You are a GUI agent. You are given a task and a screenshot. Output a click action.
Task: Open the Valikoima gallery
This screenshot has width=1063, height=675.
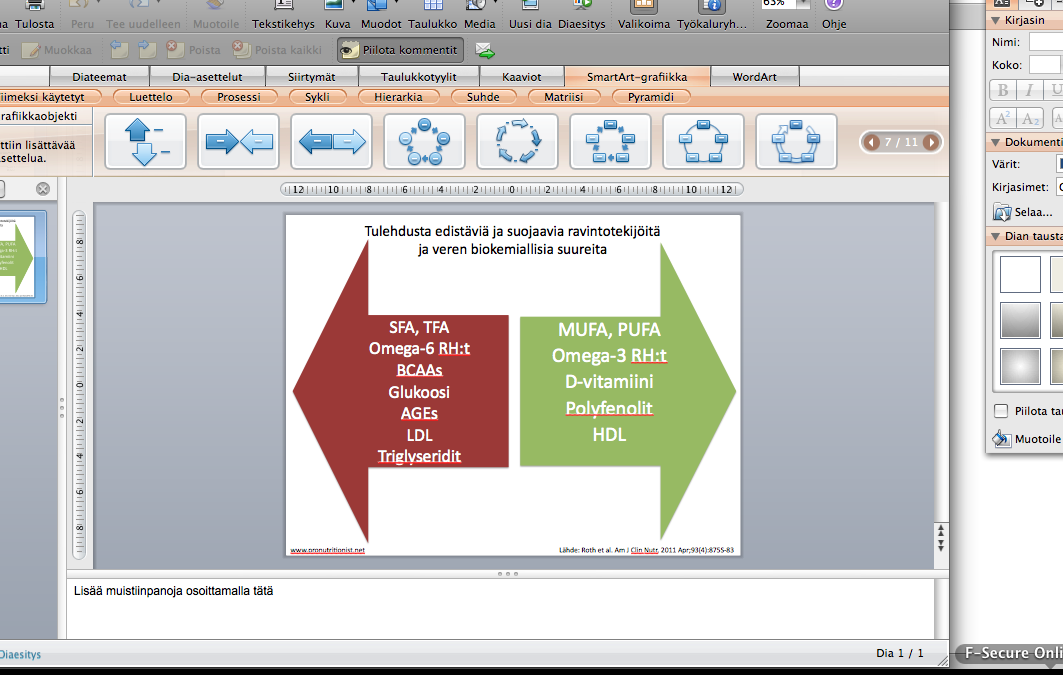[644, 15]
